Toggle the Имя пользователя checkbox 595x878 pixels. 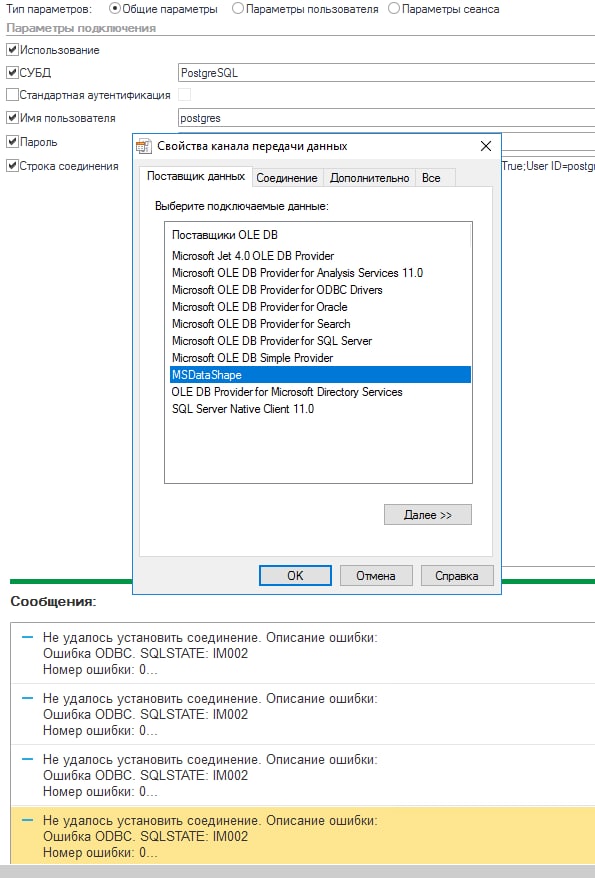[x=12, y=118]
